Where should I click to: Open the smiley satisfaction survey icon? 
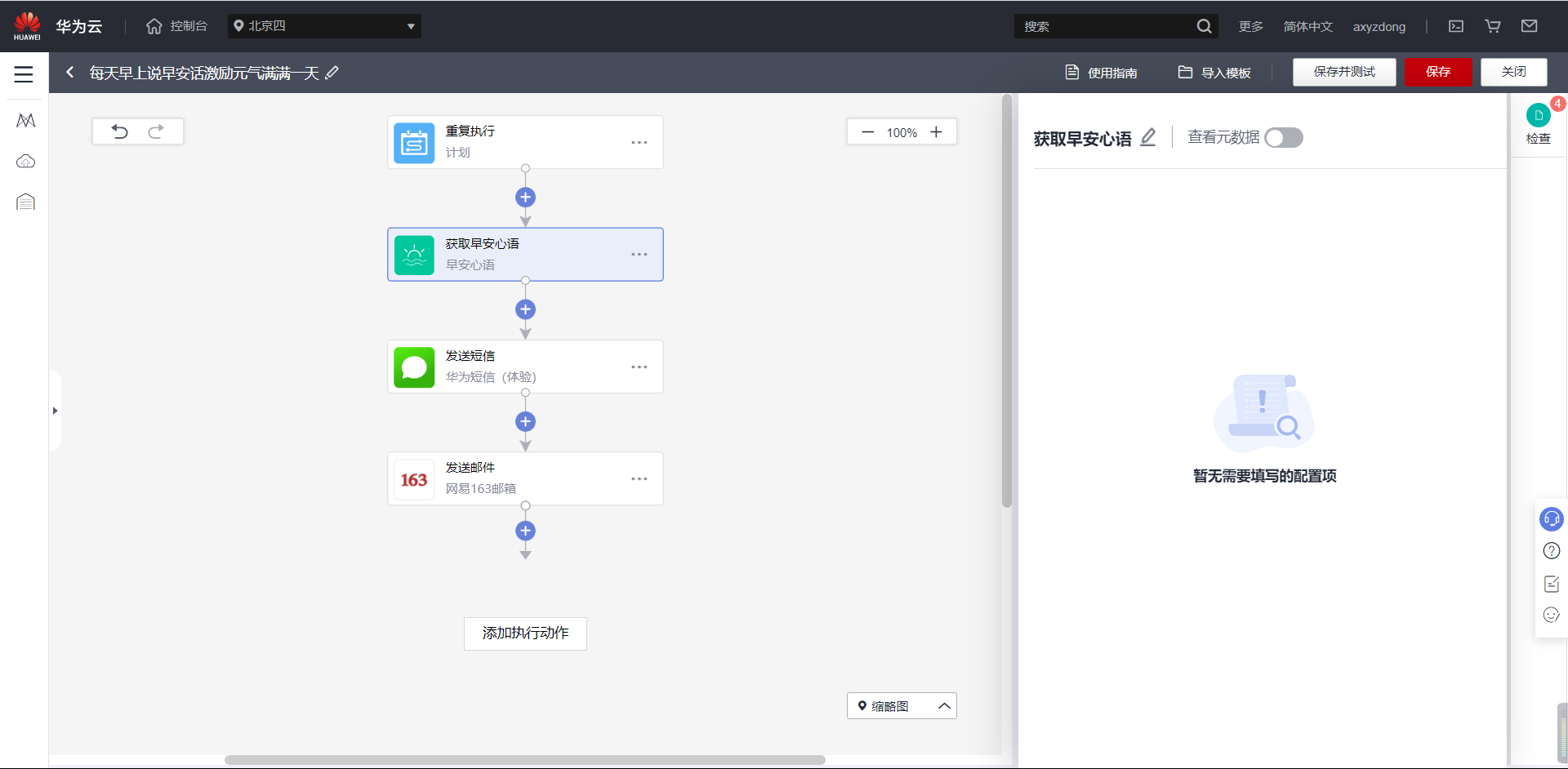pos(1551,615)
